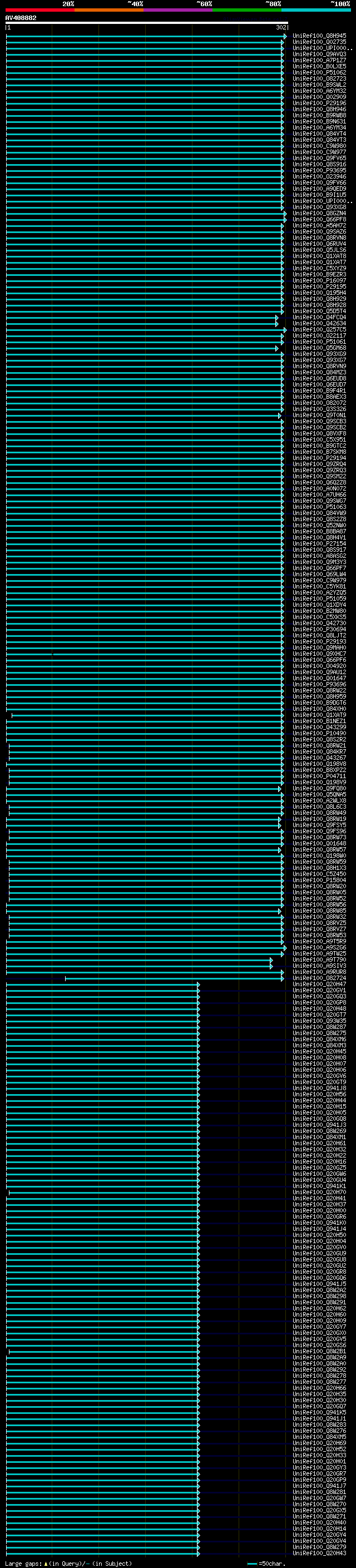This screenshot has width=356, height=1568.
Task: Select label UniRef100_A9QED9
Action: [x=319, y=189]
